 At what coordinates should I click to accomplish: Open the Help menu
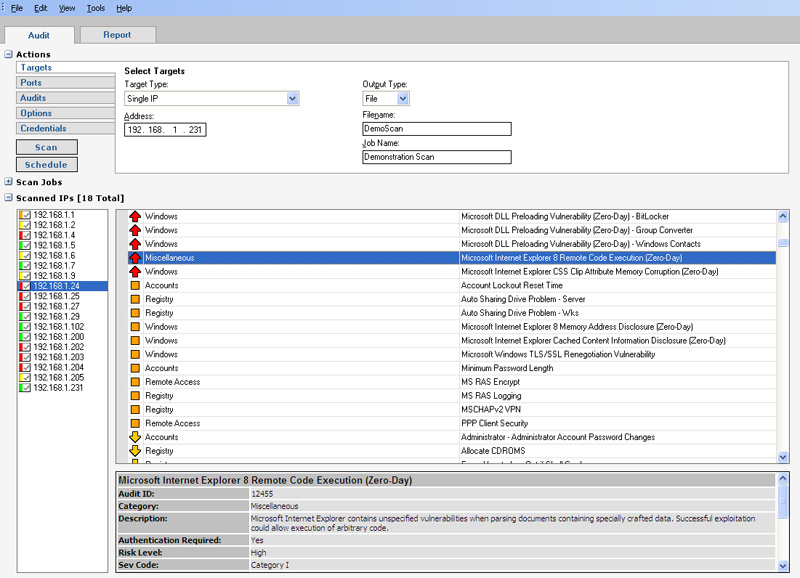point(124,8)
